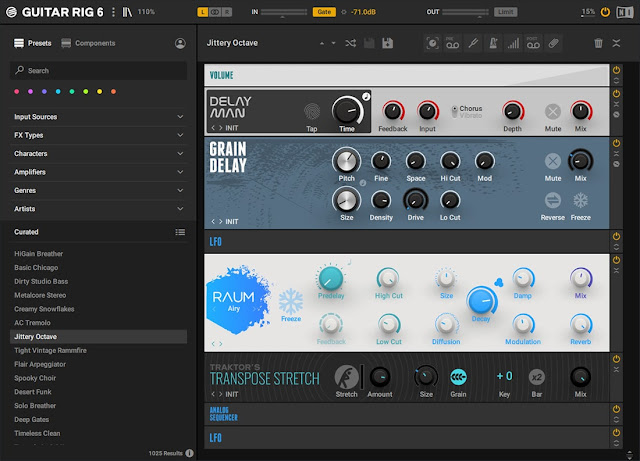Open the metronome tool
Viewport: 640px width, 461px height.
[x=492, y=43]
